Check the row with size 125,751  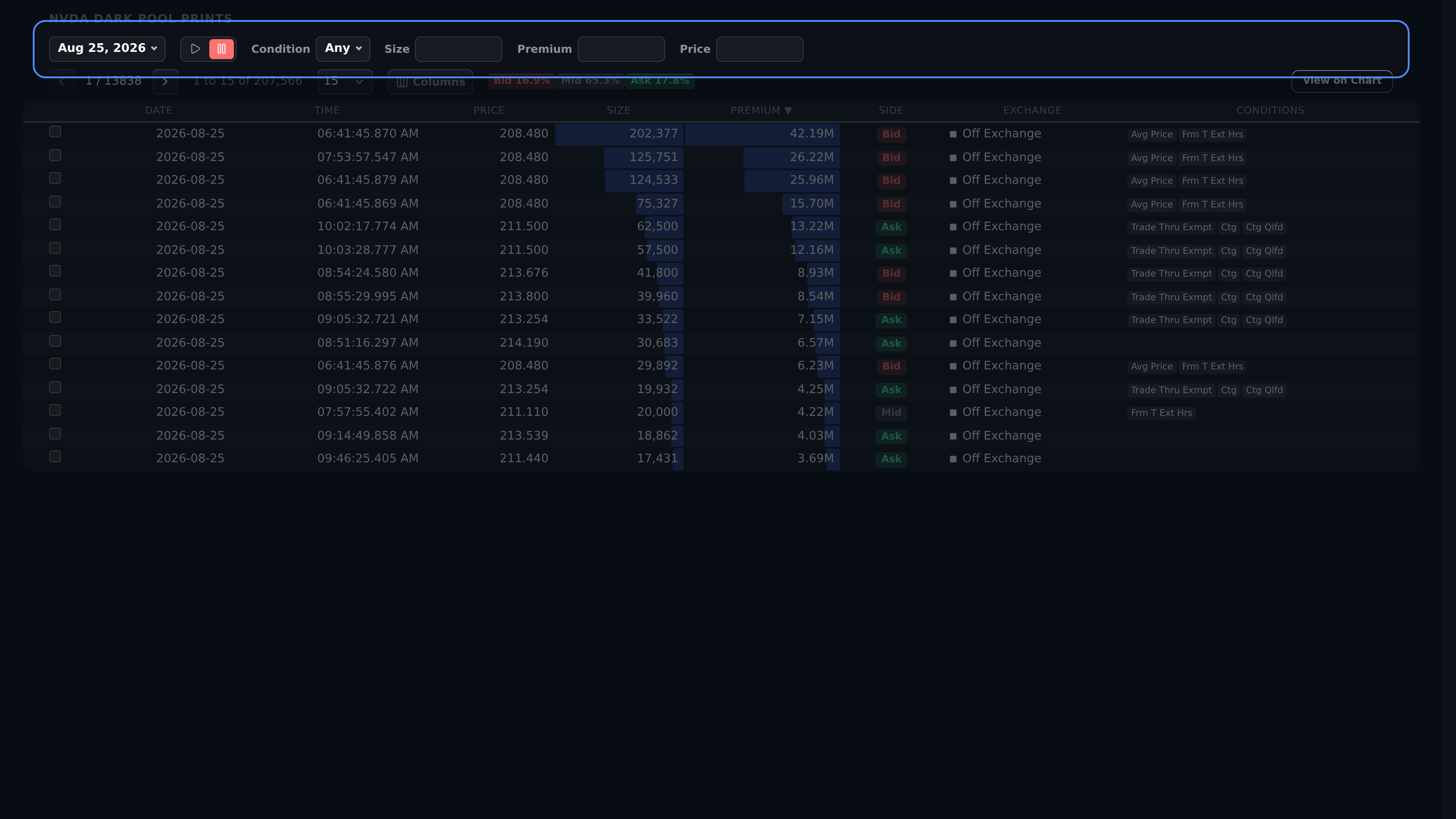pos(55,155)
